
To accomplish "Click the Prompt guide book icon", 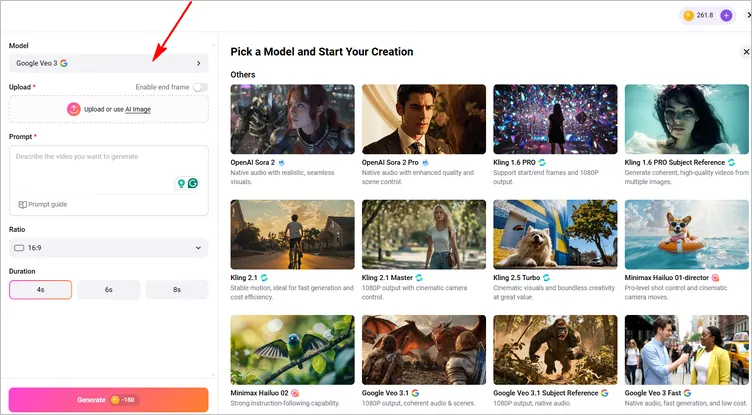I will pos(23,204).
